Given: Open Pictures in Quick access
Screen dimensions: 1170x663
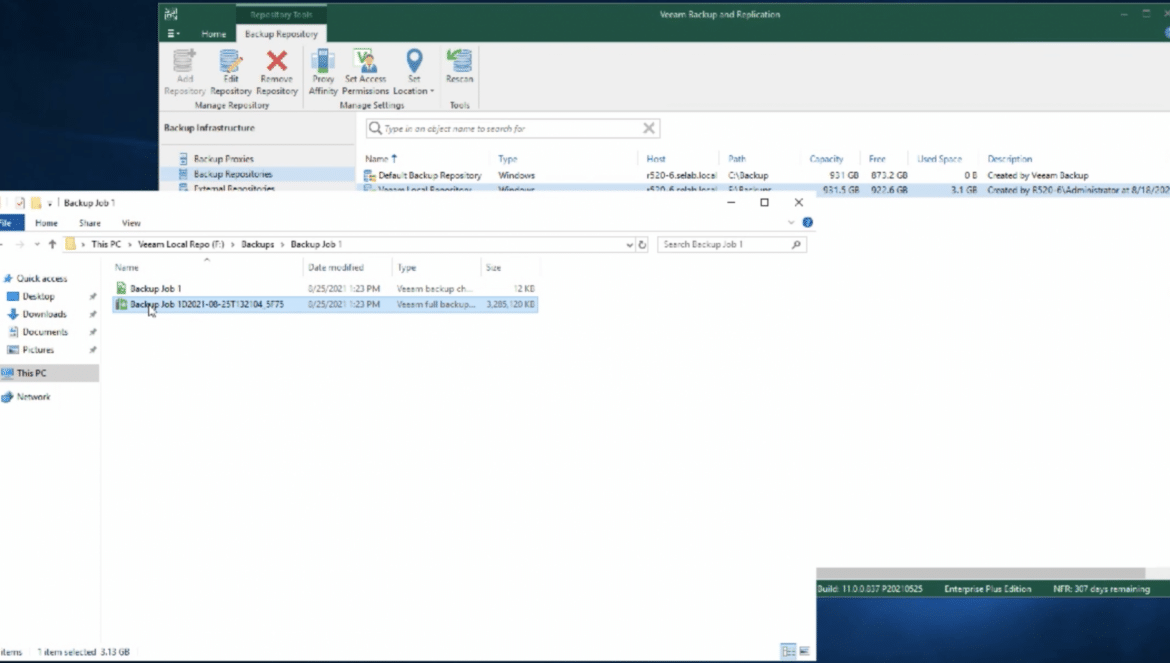Looking at the screenshot, I should [x=38, y=350].
